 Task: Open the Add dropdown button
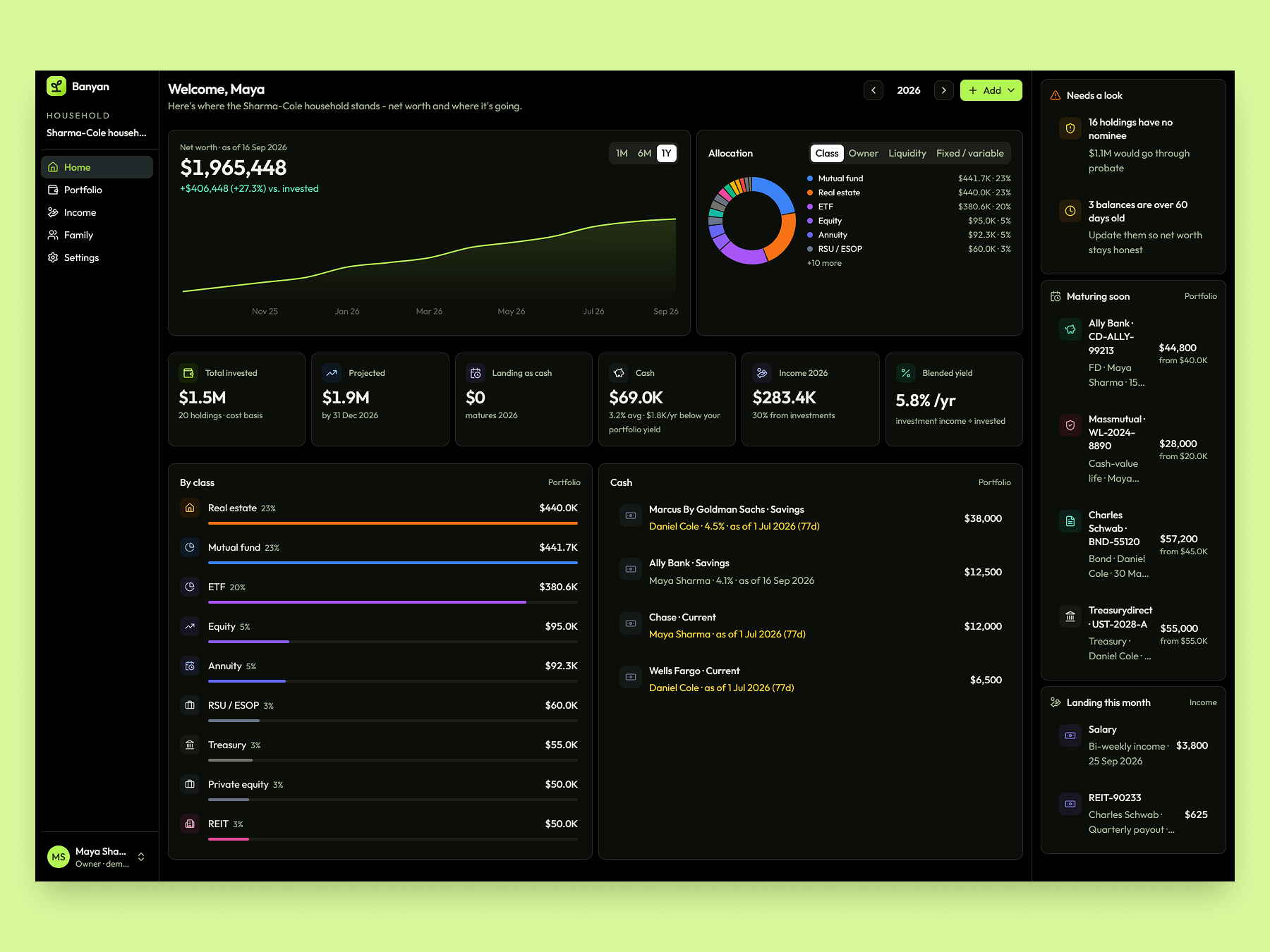(x=991, y=90)
